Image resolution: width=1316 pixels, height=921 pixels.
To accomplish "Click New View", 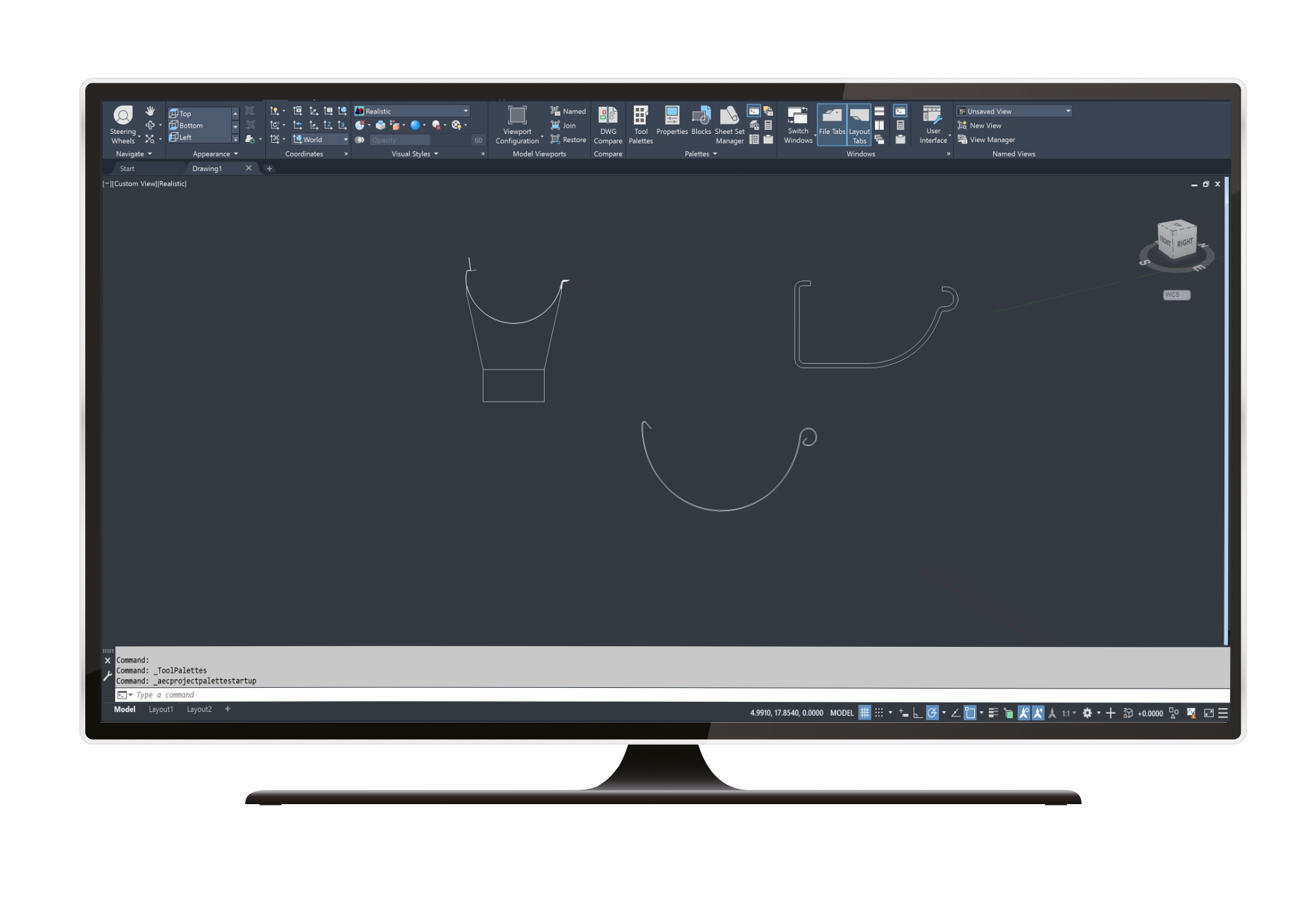I will tap(984, 126).
